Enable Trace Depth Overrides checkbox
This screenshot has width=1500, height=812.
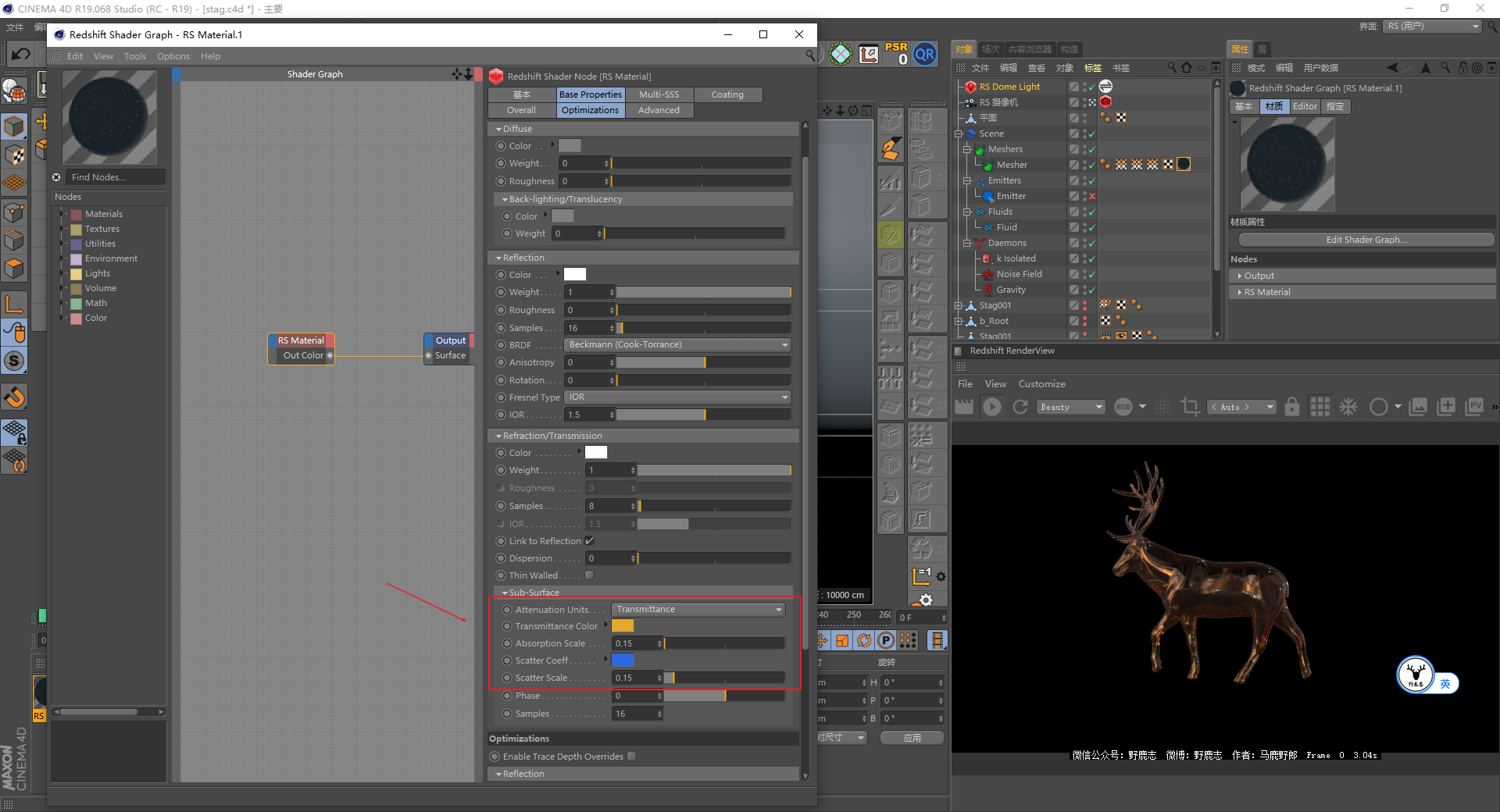631,757
